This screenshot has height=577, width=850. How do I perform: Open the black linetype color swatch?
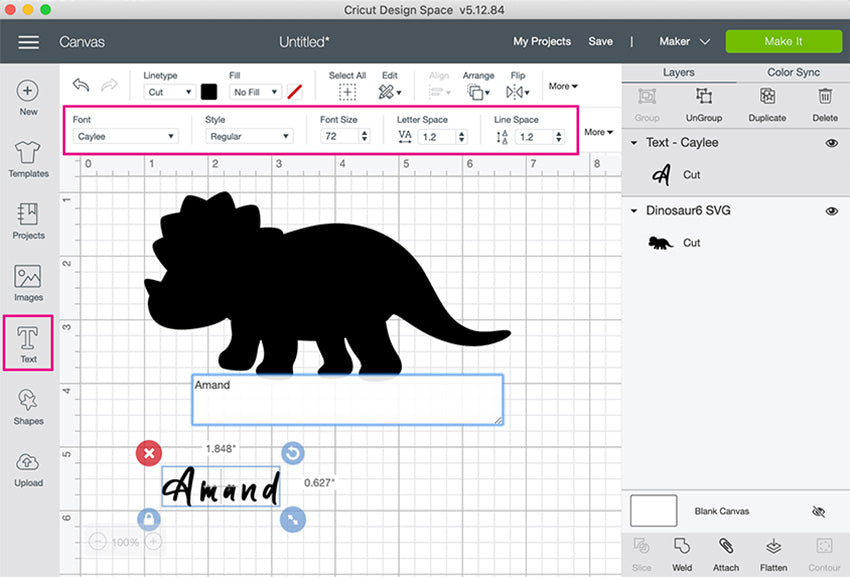(209, 92)
